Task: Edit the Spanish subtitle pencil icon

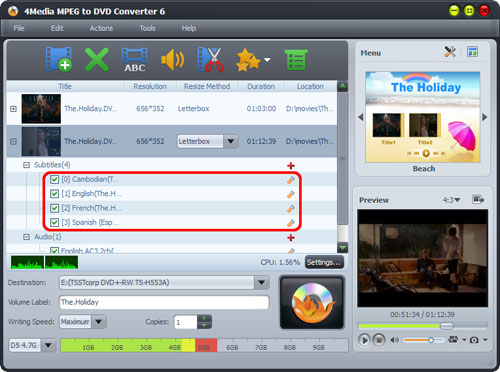Action: click(291, 223)
